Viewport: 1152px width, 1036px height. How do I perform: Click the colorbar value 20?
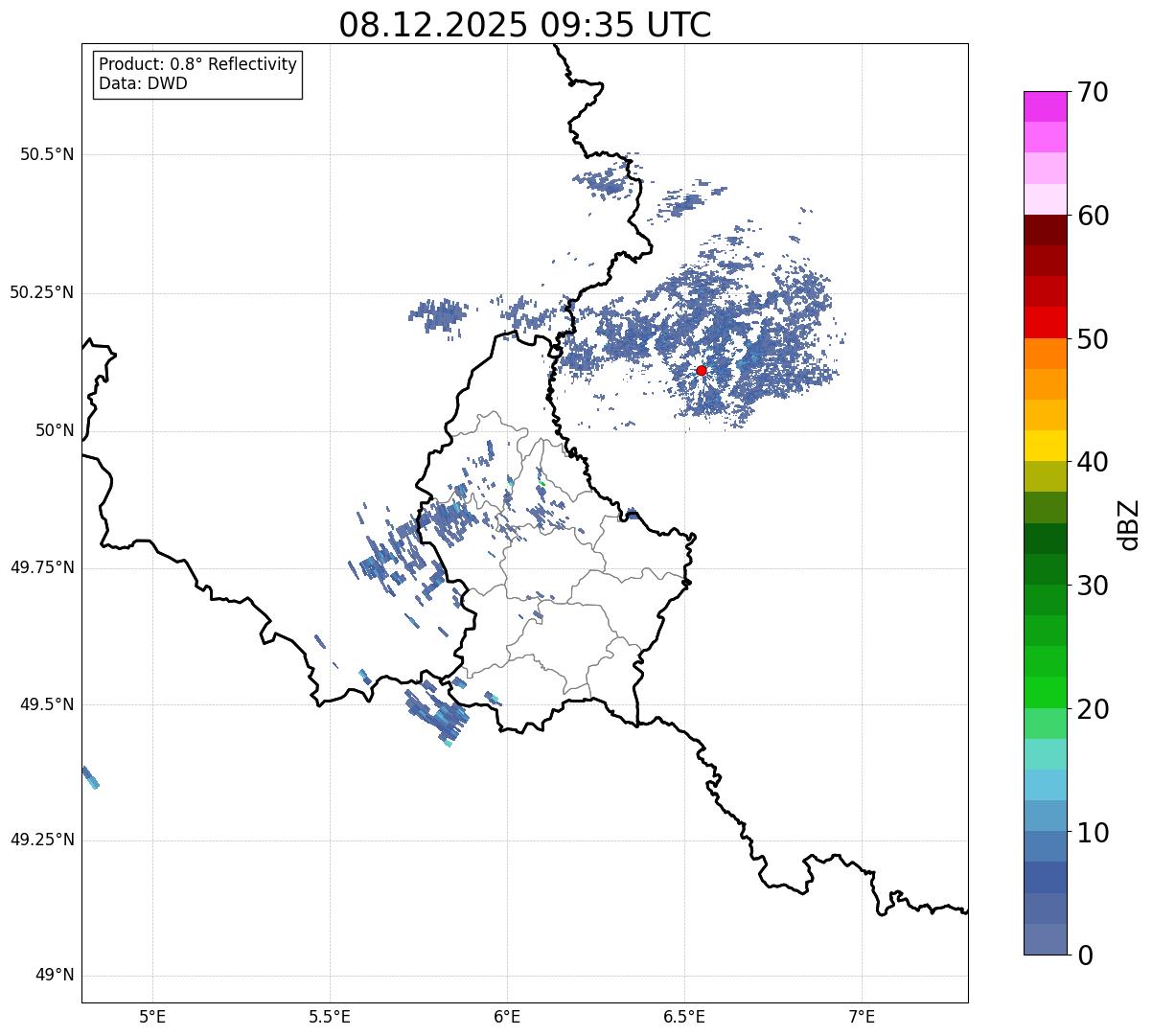coord(1093,709)
